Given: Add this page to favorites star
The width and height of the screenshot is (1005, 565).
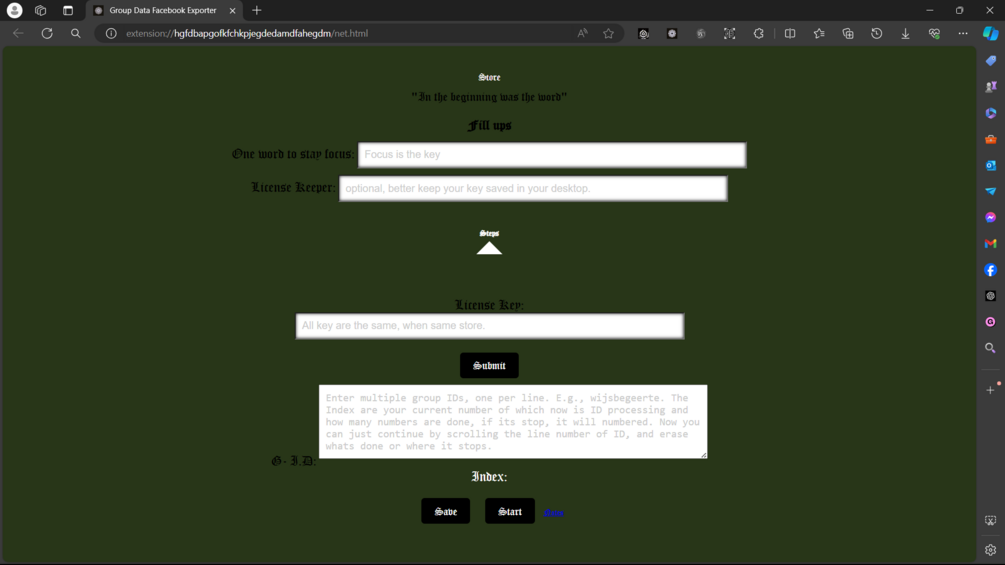Looking at the screenshot, I should point(608,33).
